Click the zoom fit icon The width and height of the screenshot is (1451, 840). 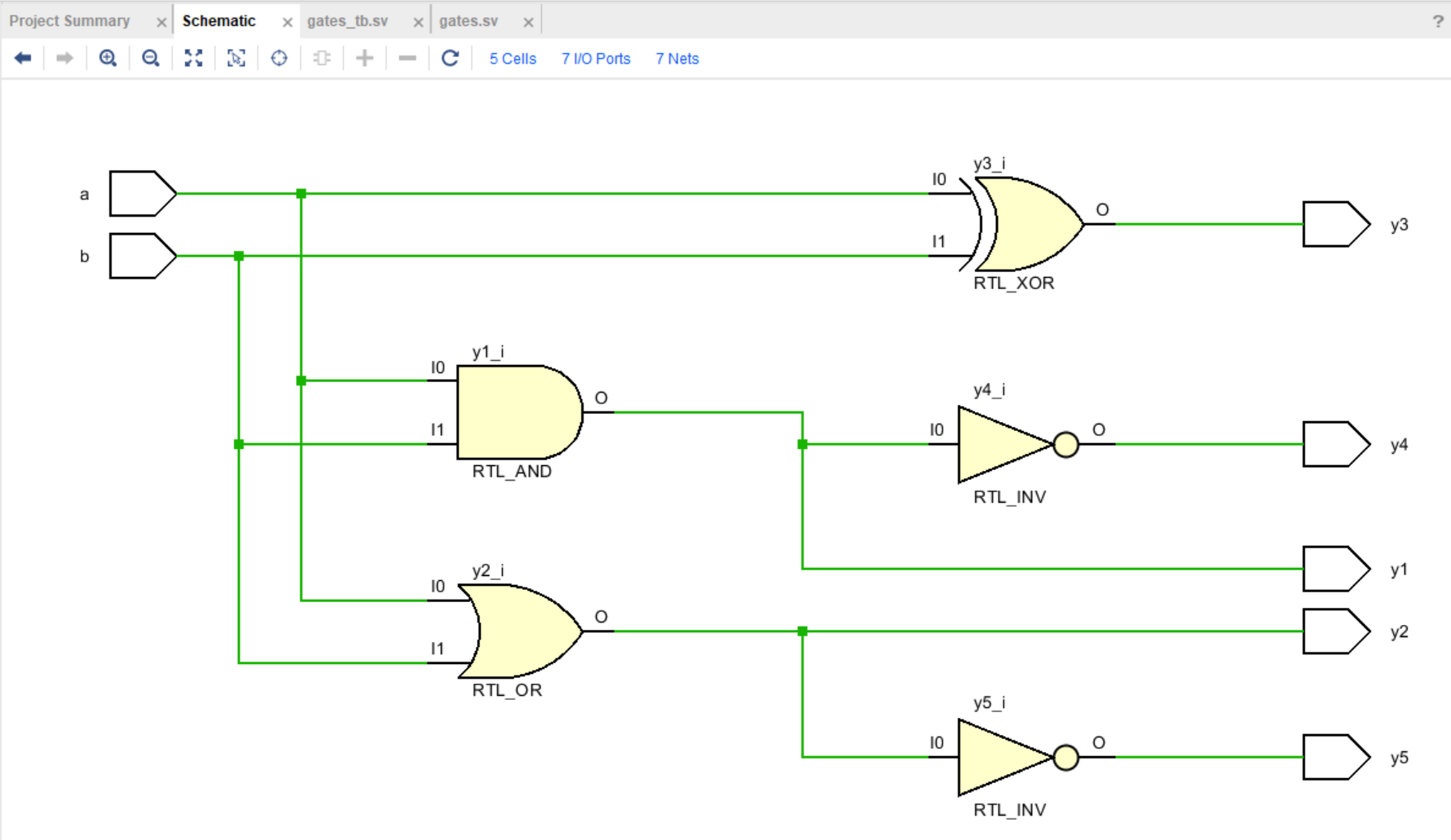click(193, 58)
